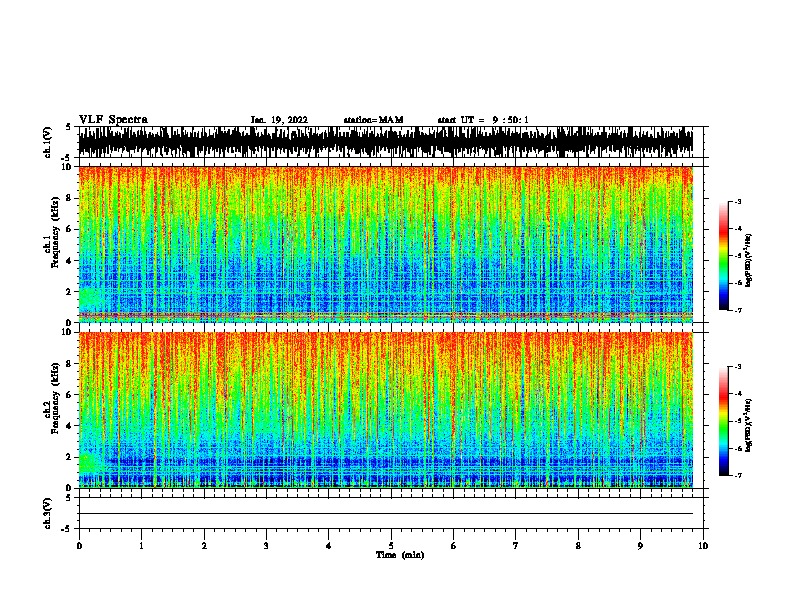The width and height of the screenshot is (792, 612).
Task: Select the date 'Jan. 19, 2022' header
Action: pyautogui.click(x=279, y=120)
